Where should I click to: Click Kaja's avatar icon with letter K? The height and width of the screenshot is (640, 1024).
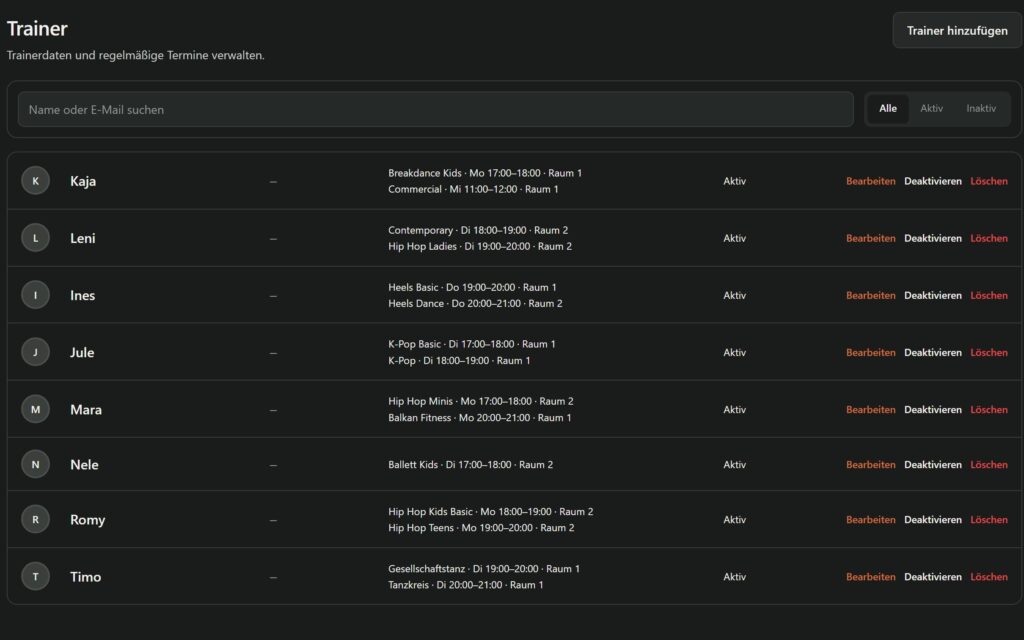[35, 181]
